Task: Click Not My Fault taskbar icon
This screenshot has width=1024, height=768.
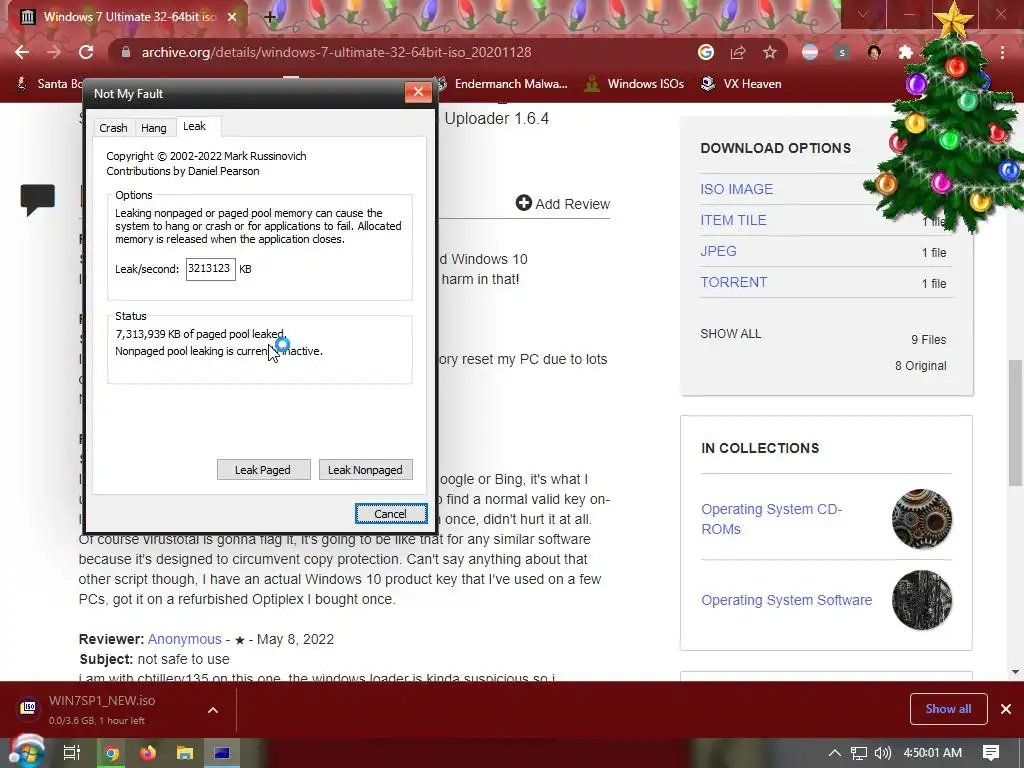Action: [x=222, y=753]
